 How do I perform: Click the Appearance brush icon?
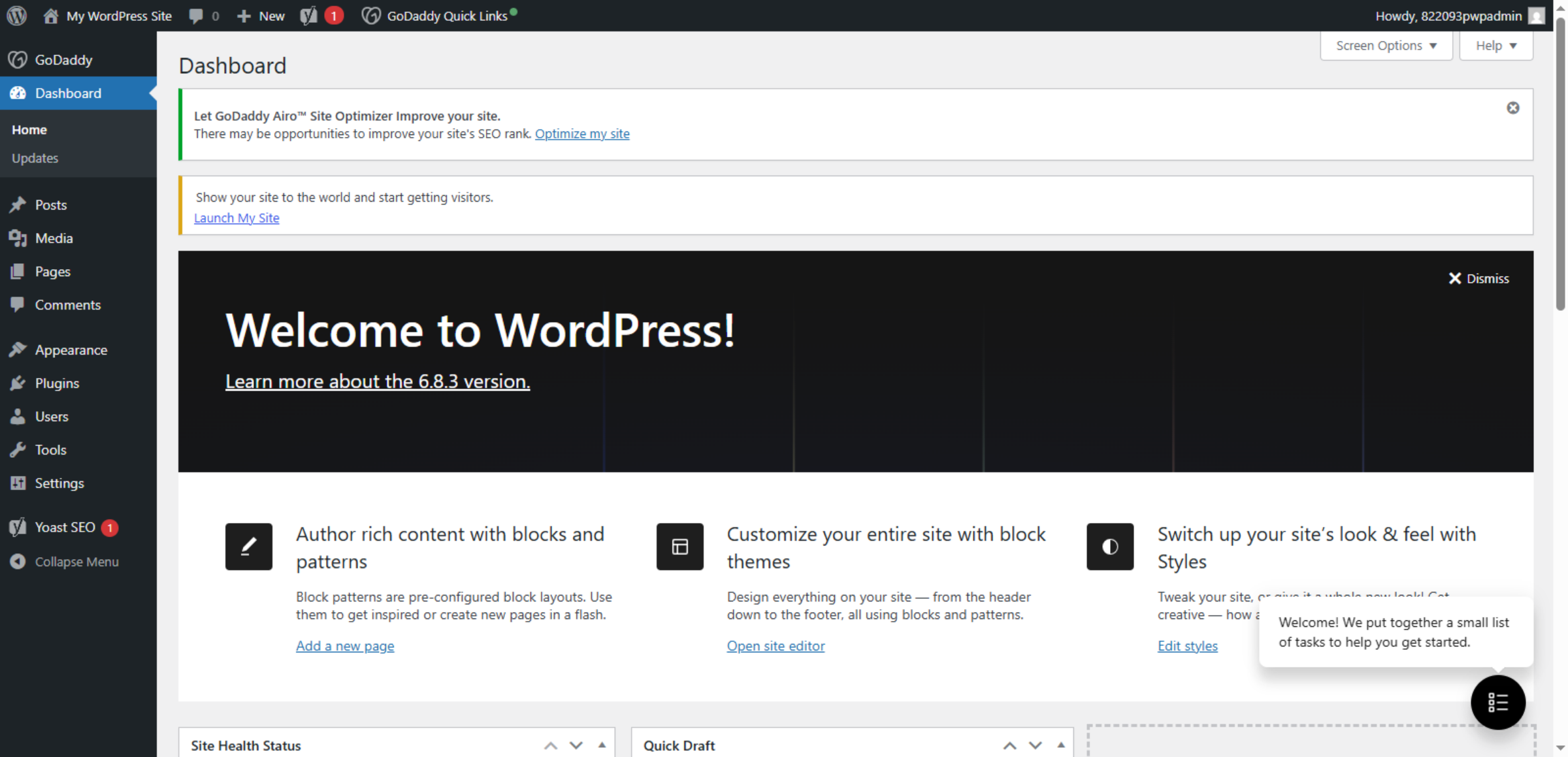point(18,349)
